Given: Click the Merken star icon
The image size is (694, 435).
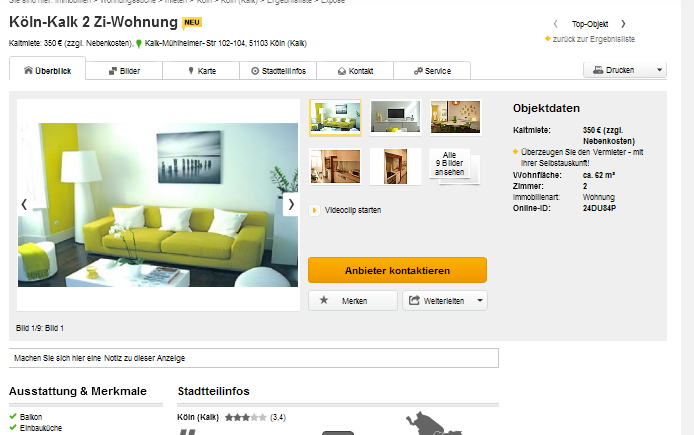Looking at the screenshot, I should click(x=324, y=300).
